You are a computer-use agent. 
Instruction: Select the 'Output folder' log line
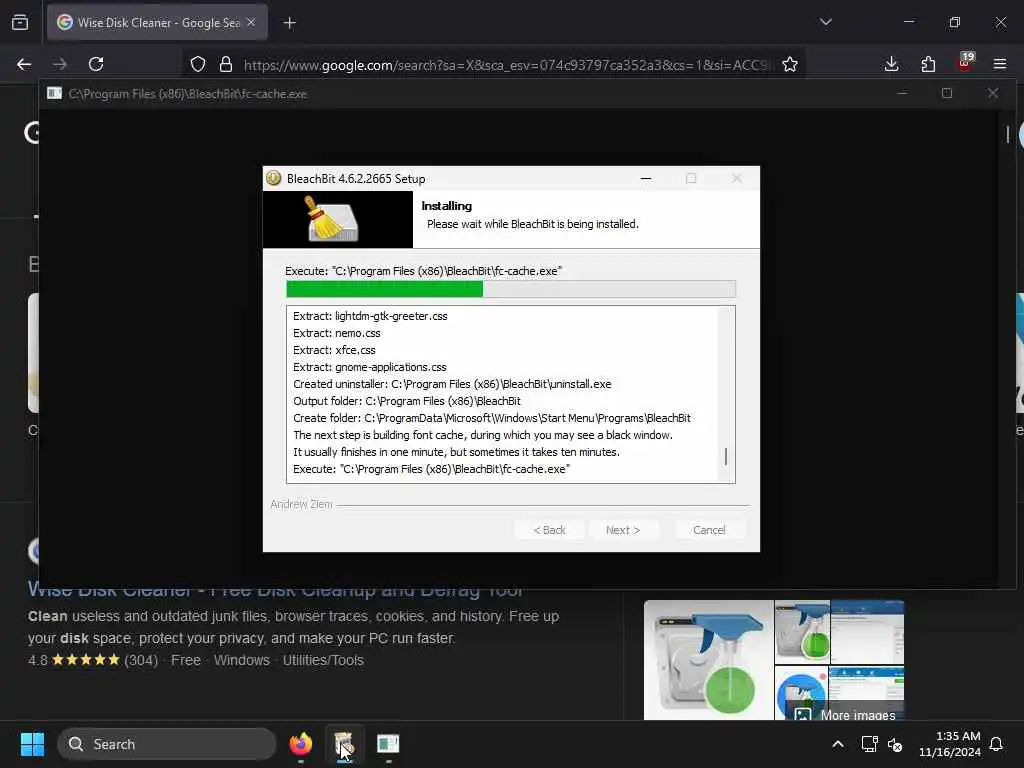[x=406, y=401]
